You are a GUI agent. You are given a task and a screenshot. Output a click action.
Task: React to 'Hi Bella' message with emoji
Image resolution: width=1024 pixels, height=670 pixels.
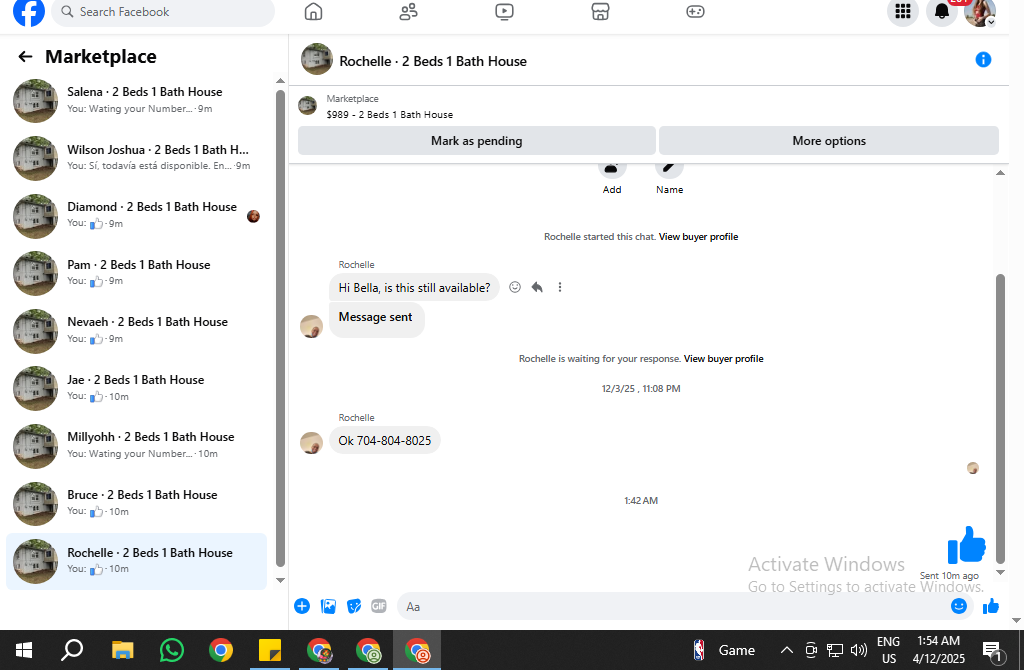[515, 287]
